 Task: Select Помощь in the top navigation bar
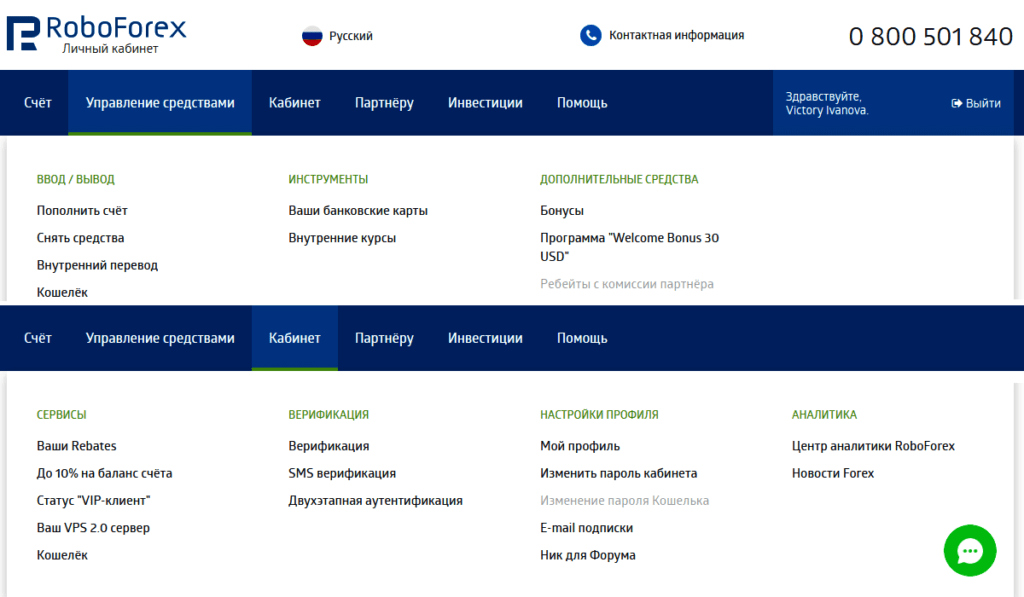click(x=582, y=103)
